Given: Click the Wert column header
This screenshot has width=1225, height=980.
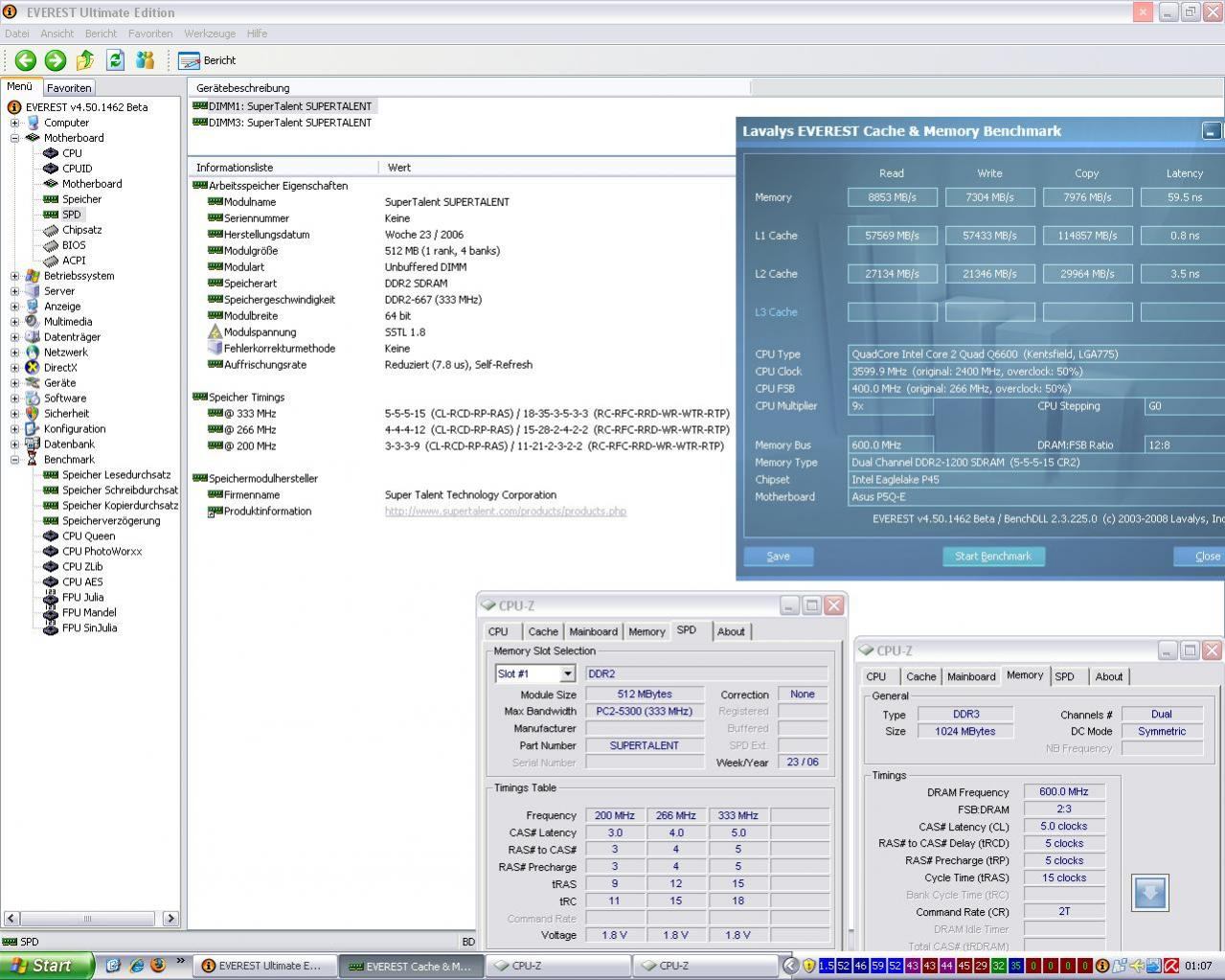Looking at the screenshot, I should click(556, 168).
